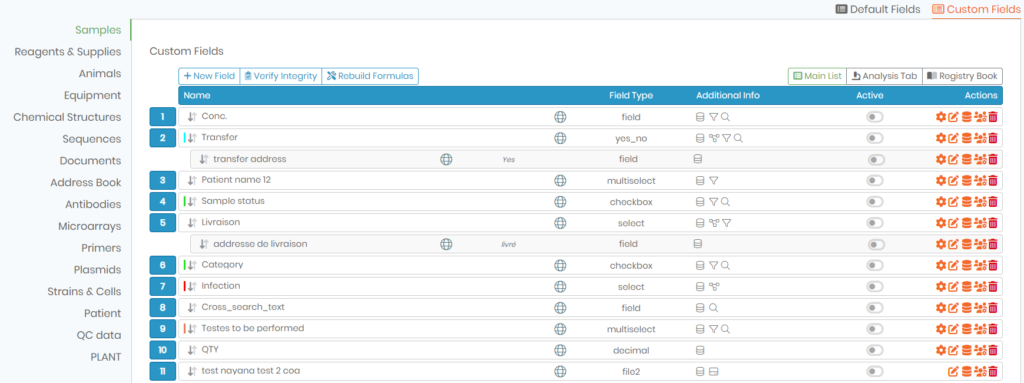Click database action icon for transfer address
This screenshot has width=1024, height=383.
pyautogui.click(x=966, y=159)
